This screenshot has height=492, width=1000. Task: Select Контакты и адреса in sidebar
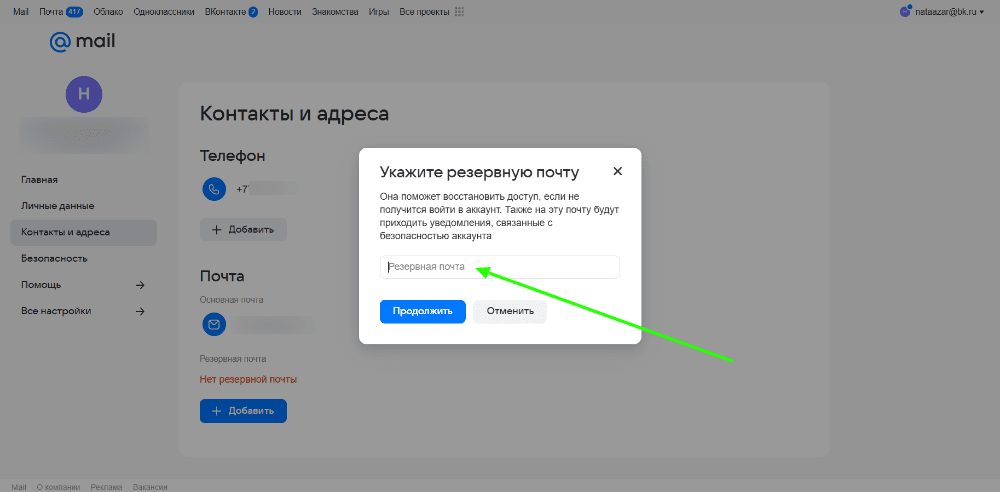click(x=84, y=232)
